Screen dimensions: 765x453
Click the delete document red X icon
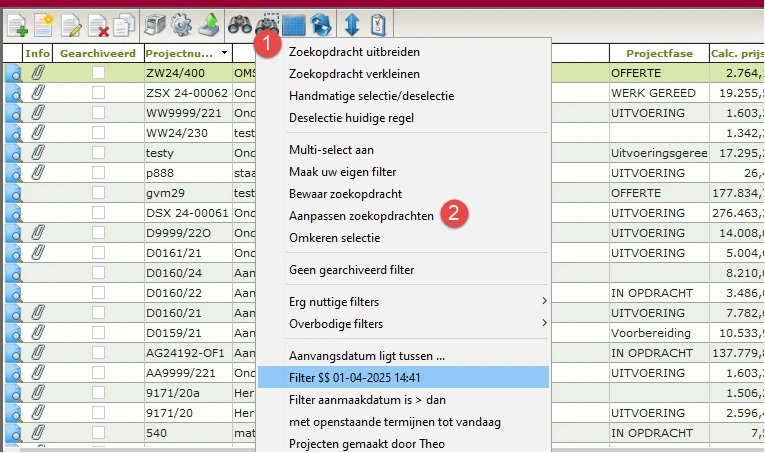98,24
